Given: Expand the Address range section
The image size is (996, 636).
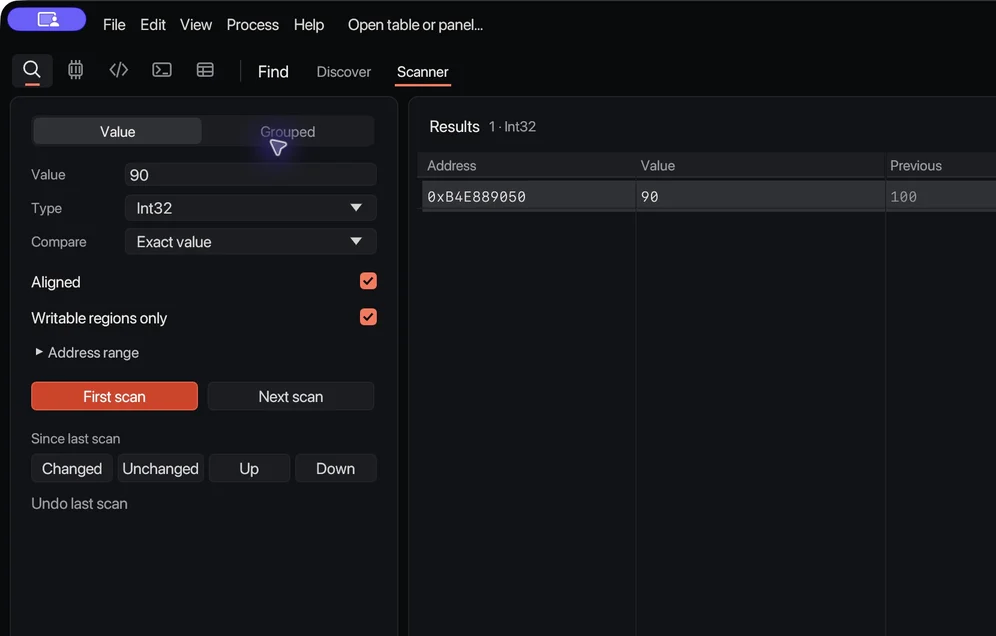Looking at the screenshot, I should point(86,352).
